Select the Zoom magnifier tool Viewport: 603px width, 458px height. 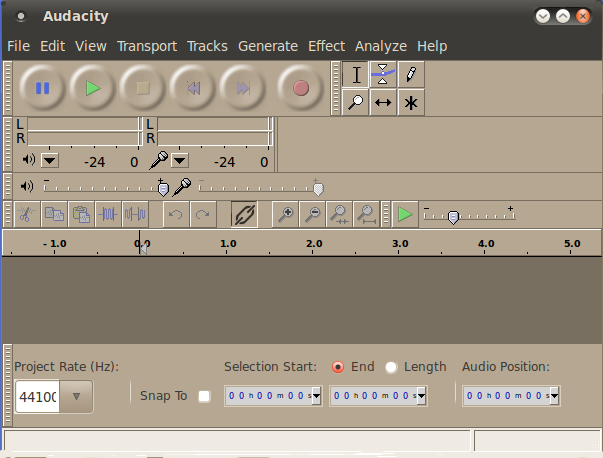point(356,103)
